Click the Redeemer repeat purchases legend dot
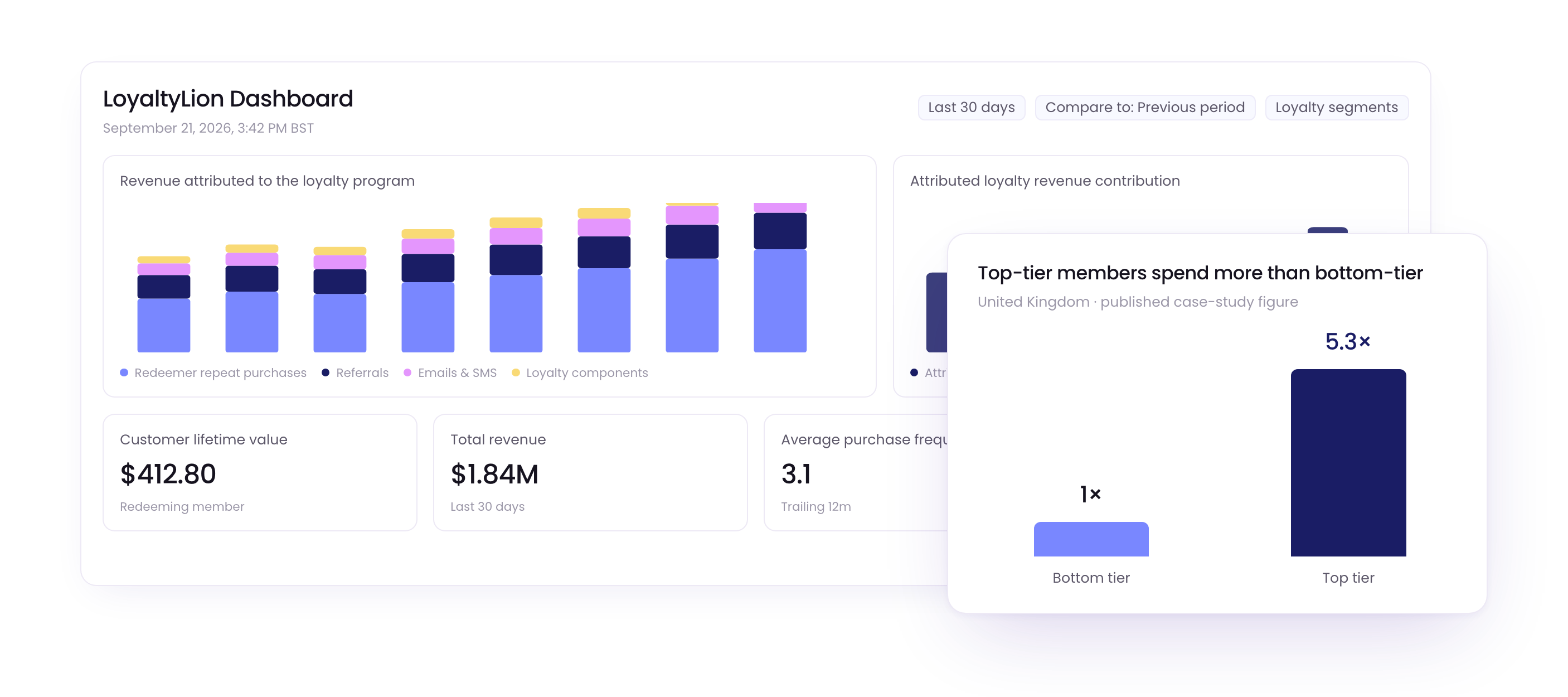The width and height of the screenshot is (1568, 697). click(x=124, y=372)
